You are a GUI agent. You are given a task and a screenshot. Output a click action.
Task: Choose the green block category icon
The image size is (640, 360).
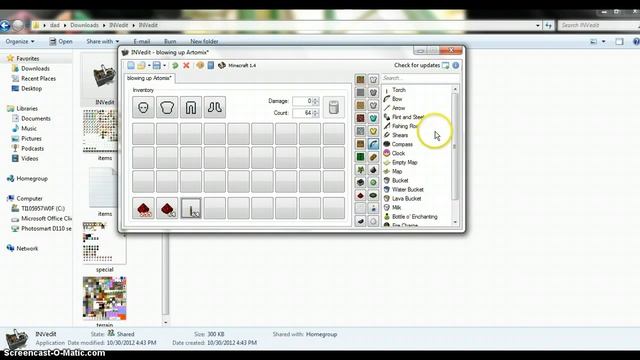pos(360,157)
